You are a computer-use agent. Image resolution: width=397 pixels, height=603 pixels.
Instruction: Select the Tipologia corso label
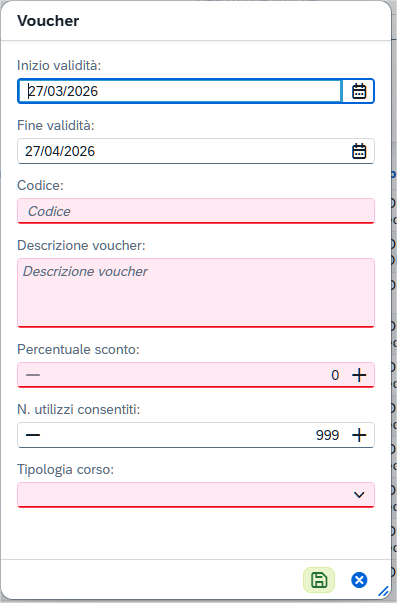coord(65,469)
